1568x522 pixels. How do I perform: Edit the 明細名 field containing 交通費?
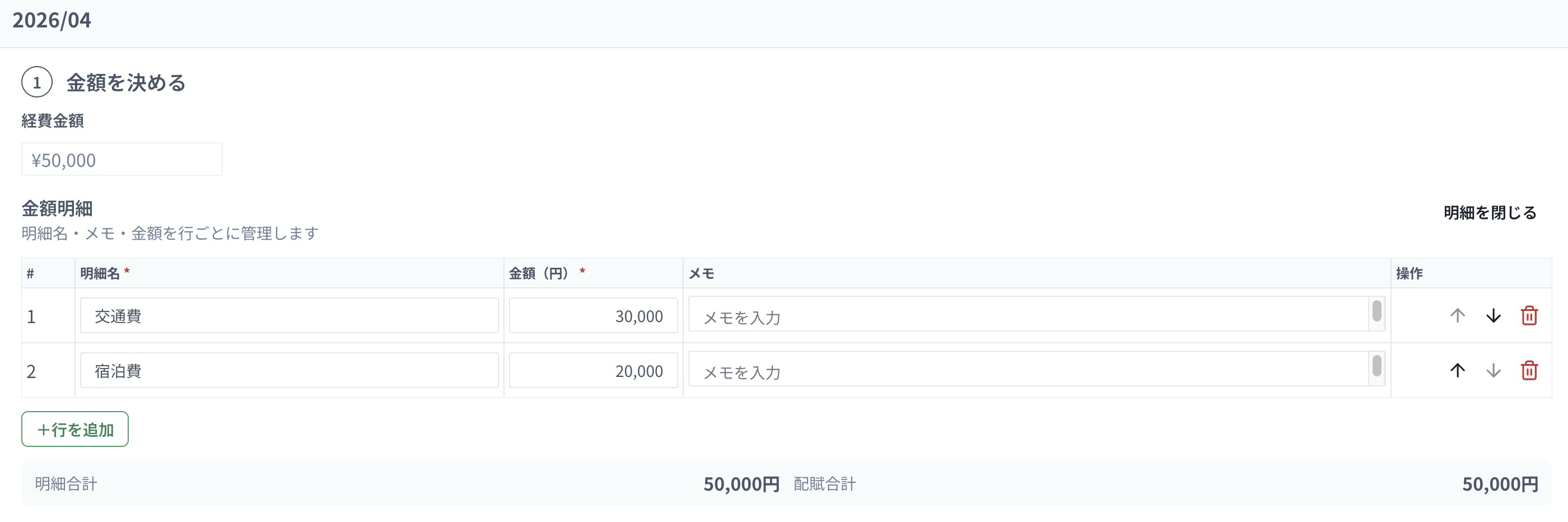tap(289, 315)
